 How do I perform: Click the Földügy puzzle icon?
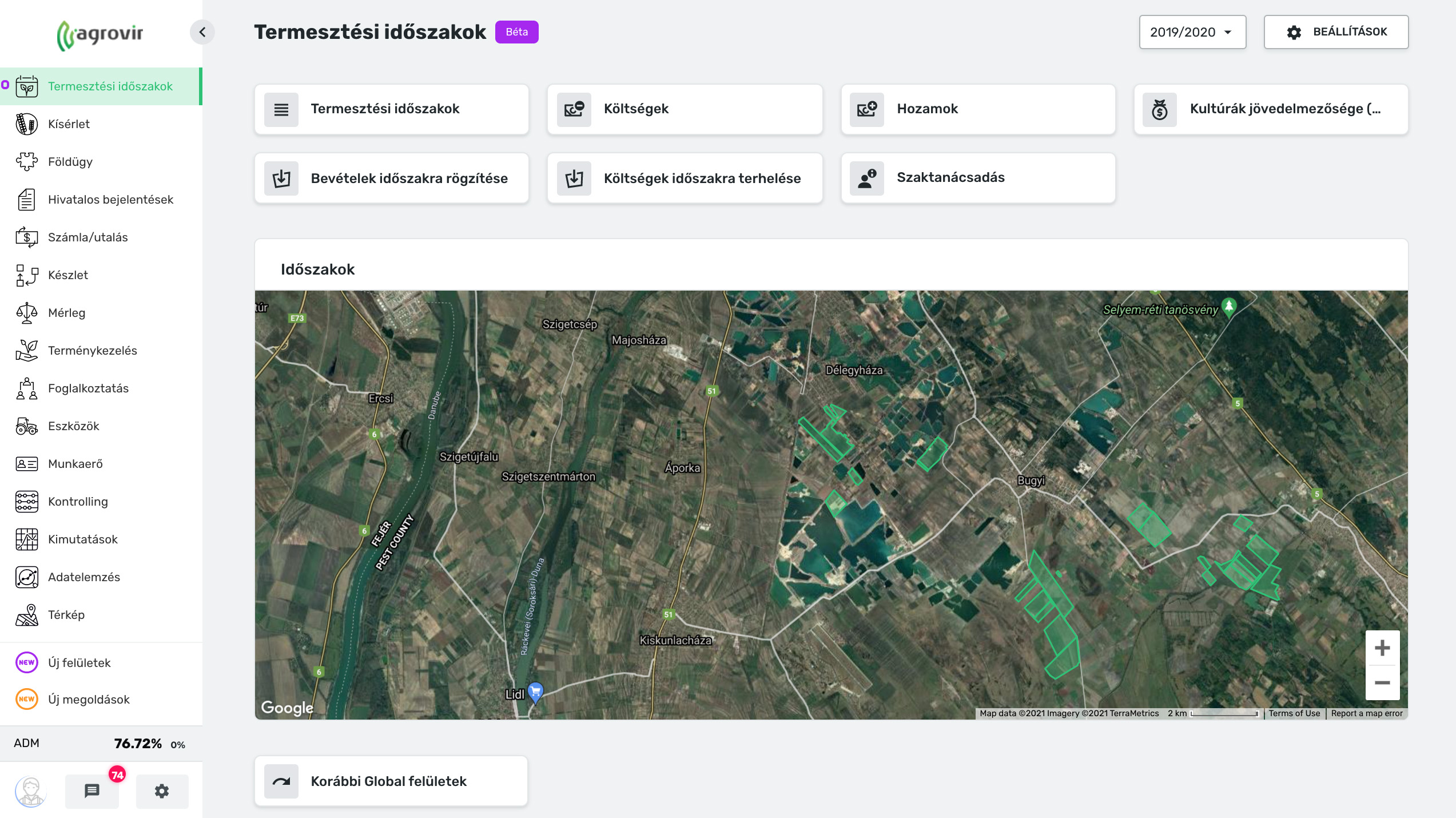tap(27, 162)
